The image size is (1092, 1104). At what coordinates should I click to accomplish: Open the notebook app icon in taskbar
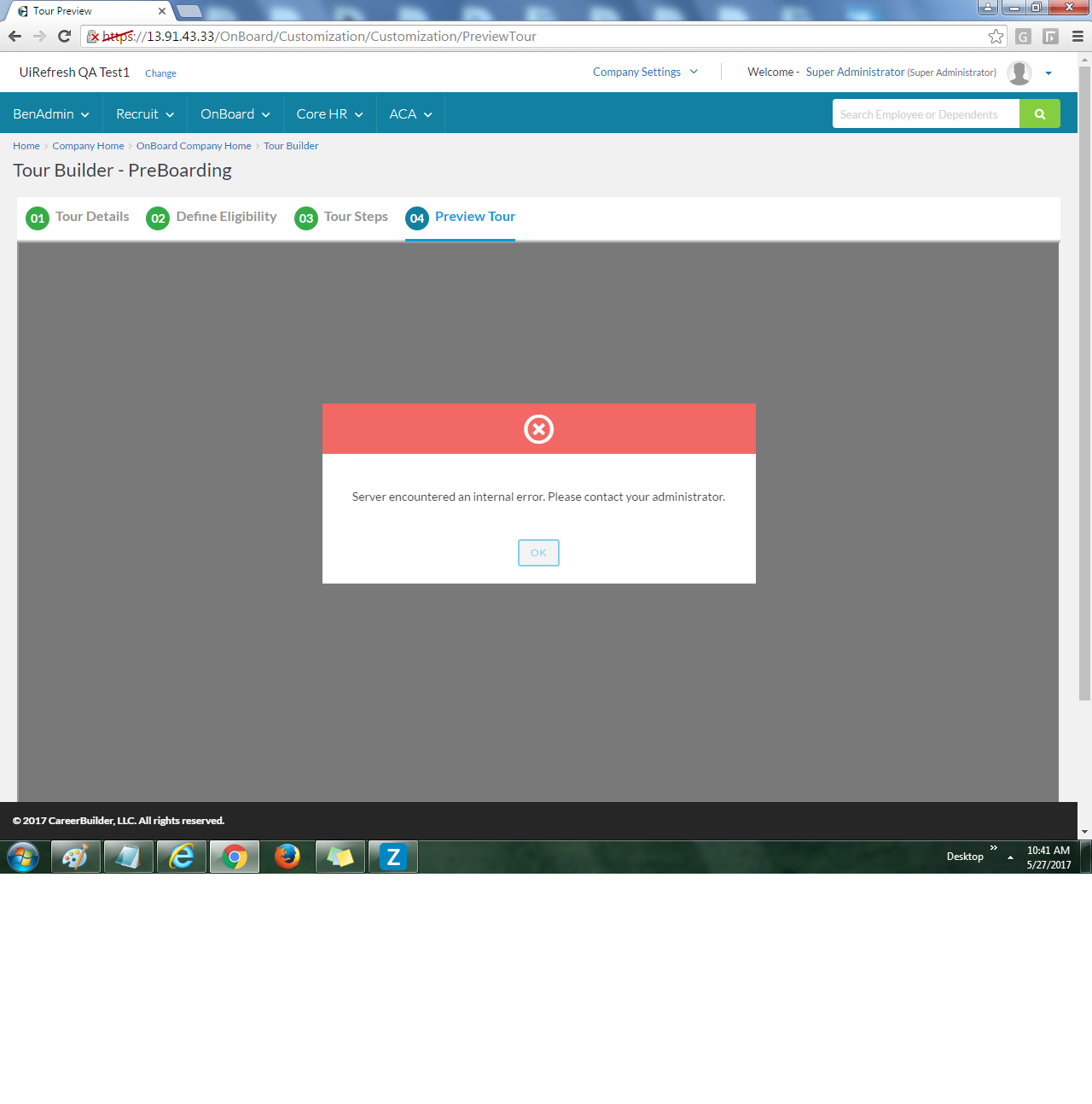[129, 857]
